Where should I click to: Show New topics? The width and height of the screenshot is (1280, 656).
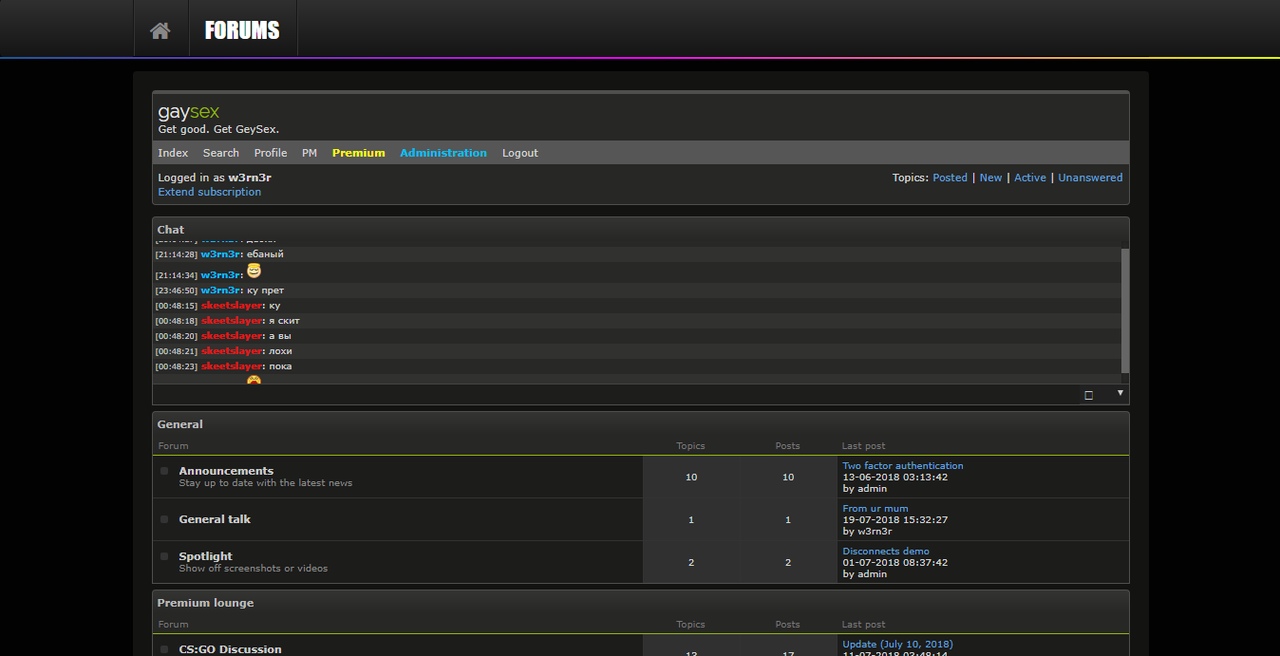pos(991,178)
